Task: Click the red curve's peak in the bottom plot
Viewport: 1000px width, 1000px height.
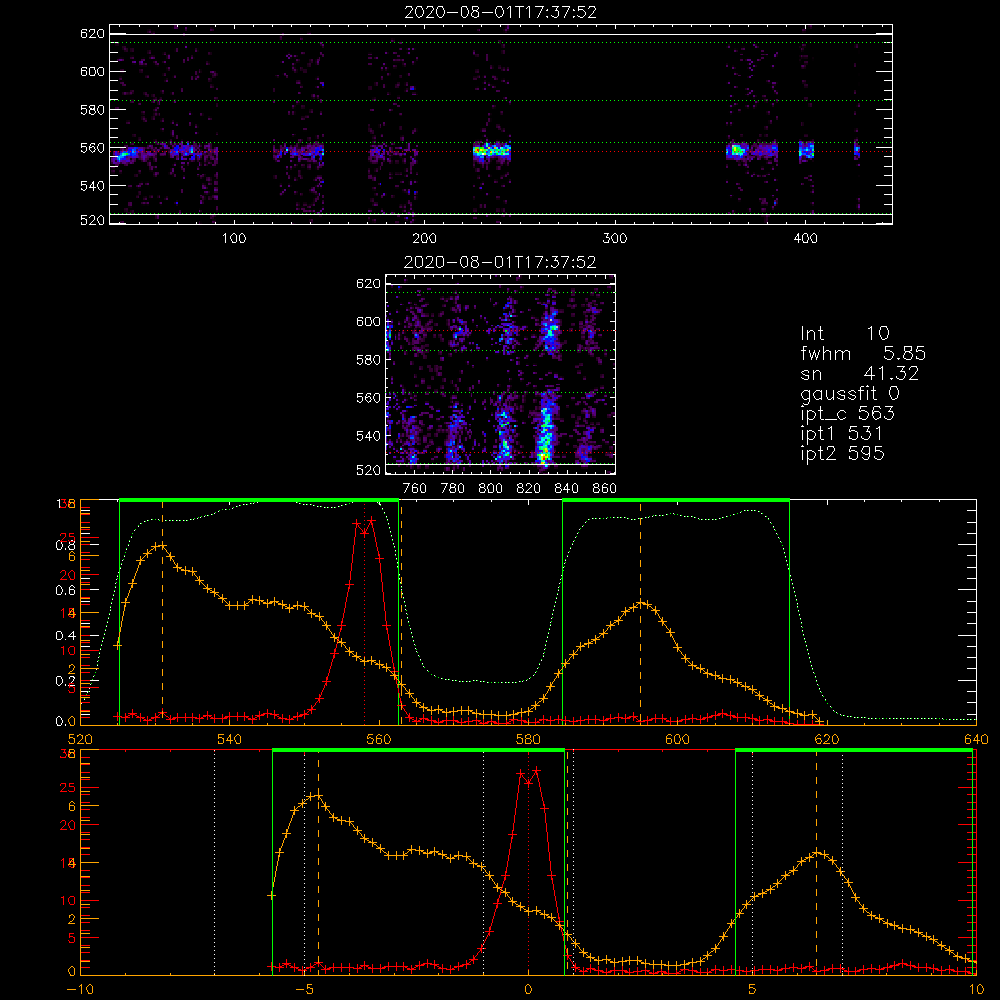Action: [x=536, y=770]
